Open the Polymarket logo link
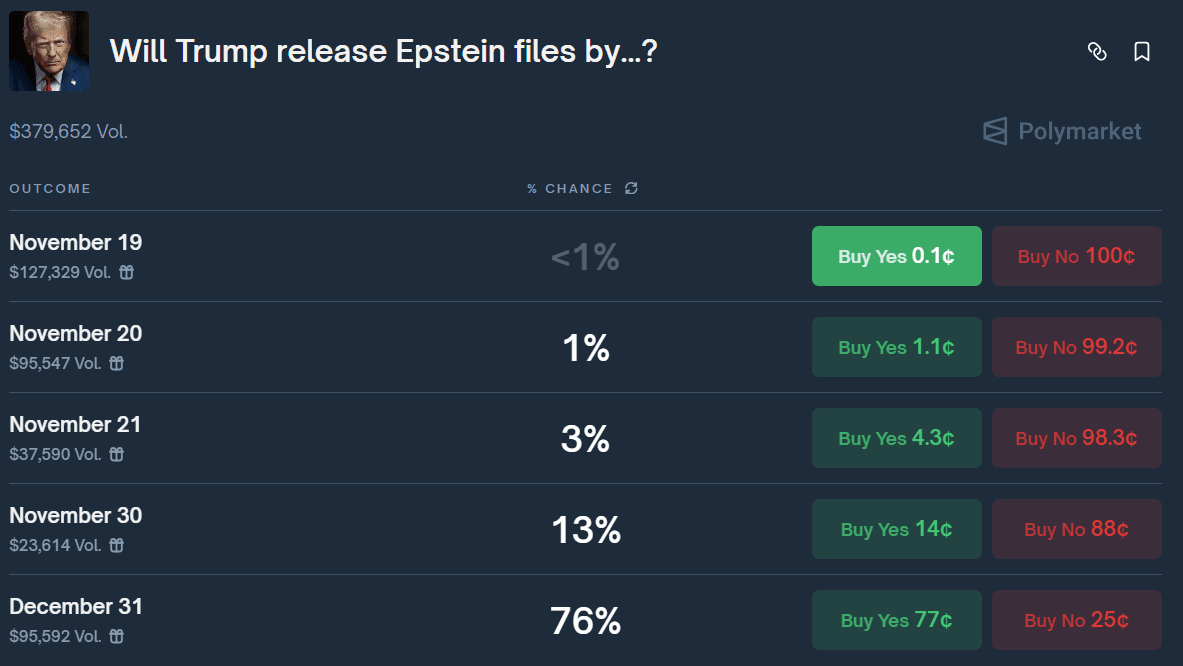Screen dimensions: 1183x666 1062,131
